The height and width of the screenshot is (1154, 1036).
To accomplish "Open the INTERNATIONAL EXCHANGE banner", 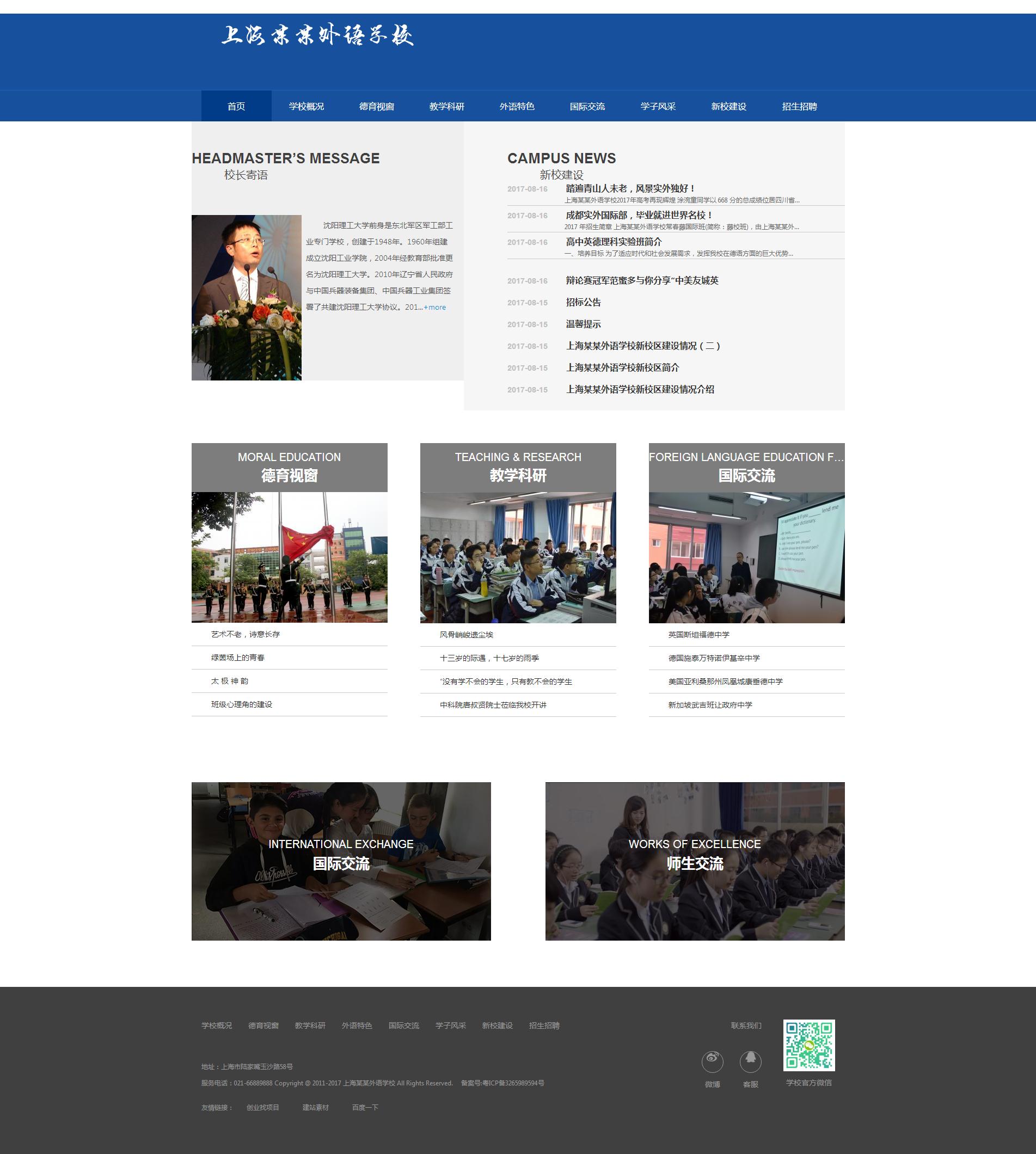I will tap(341, 861).
